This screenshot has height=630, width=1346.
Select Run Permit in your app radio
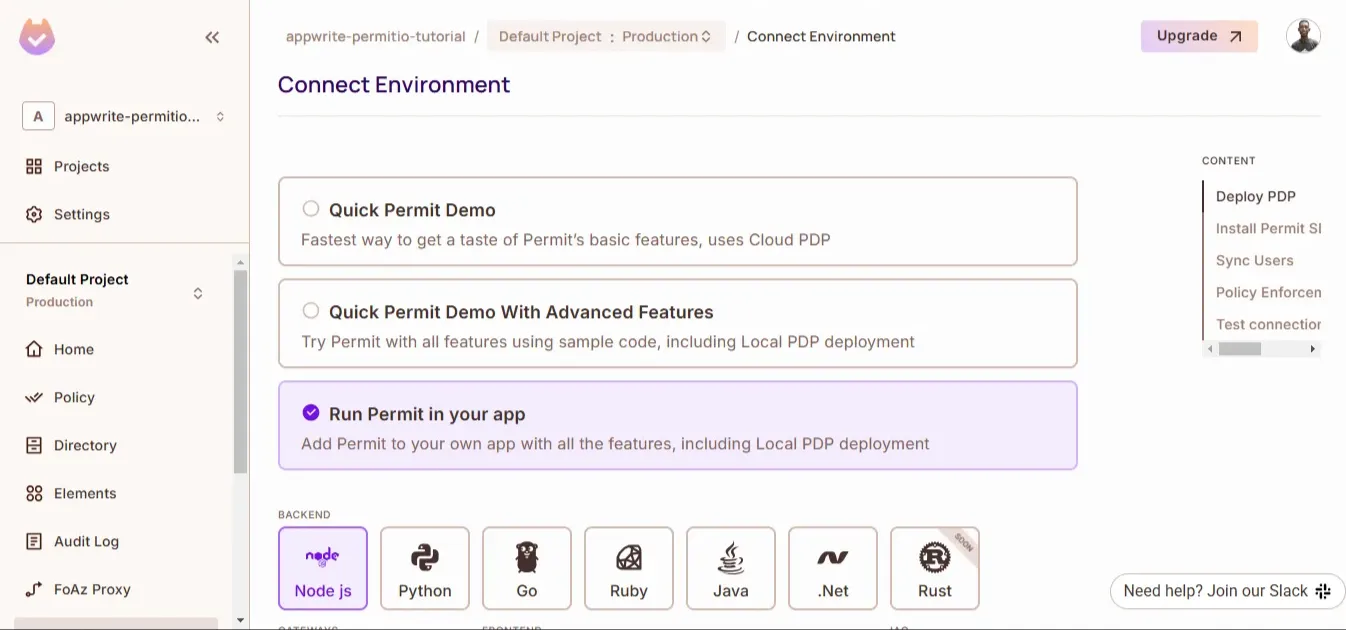[x=311, y=413]
